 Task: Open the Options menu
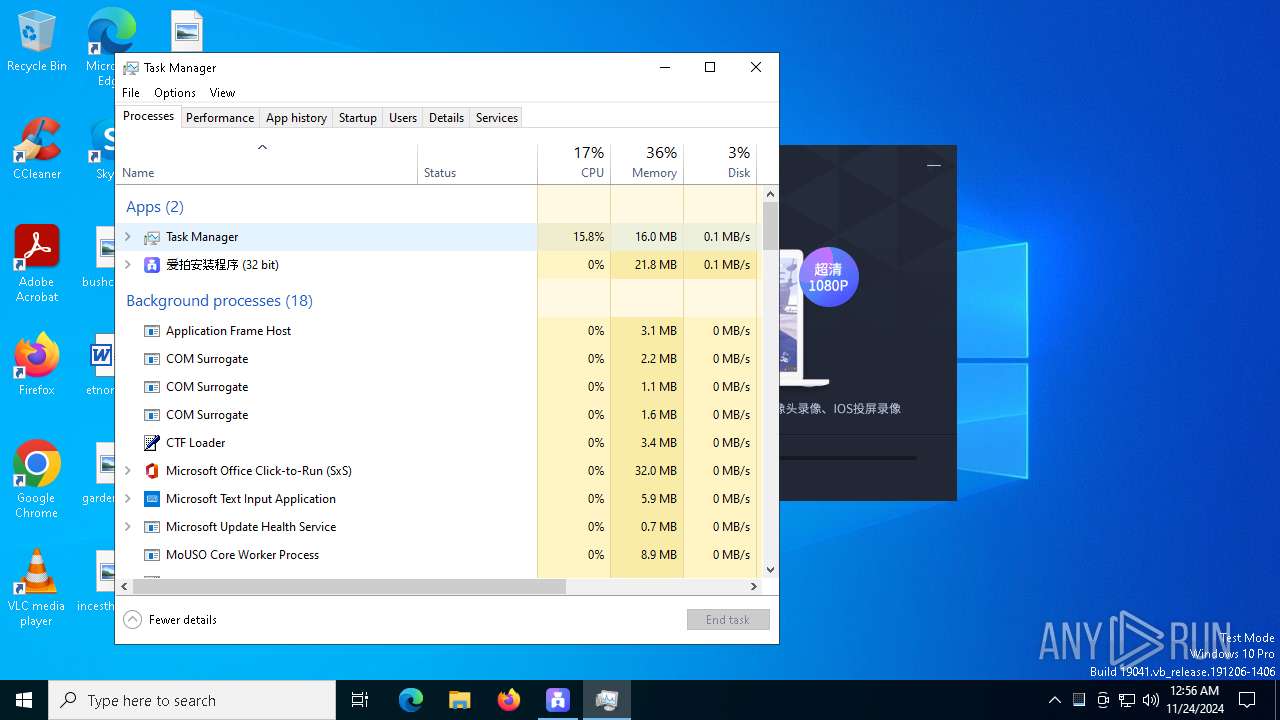click(x=175, y=93)
